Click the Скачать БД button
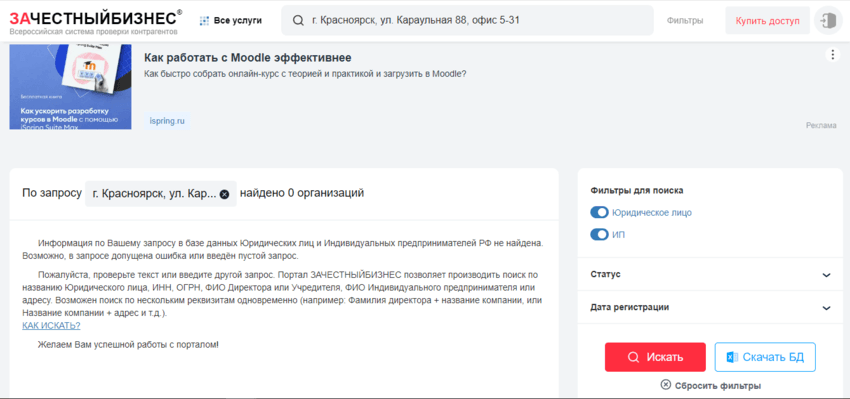Image resolution: width=850 pixels, height=399 pixels. tap(765, 357)
